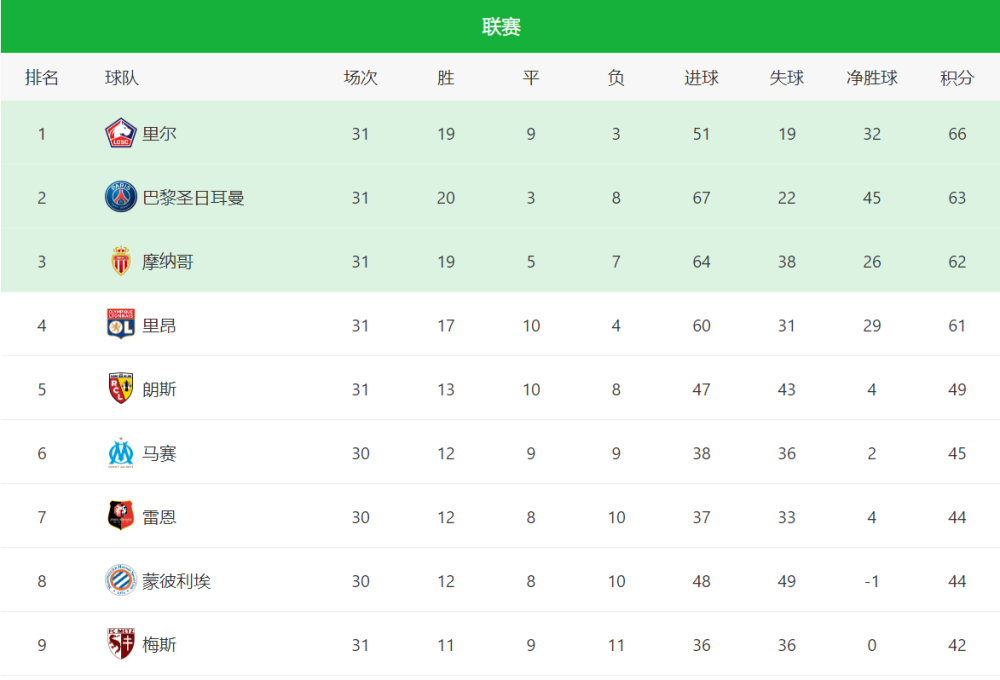Click the Montpellier (蒙彼利埃) club logo
This screenshot has width=1000, height=680.
pyautogui.click(x=121, y=581)
